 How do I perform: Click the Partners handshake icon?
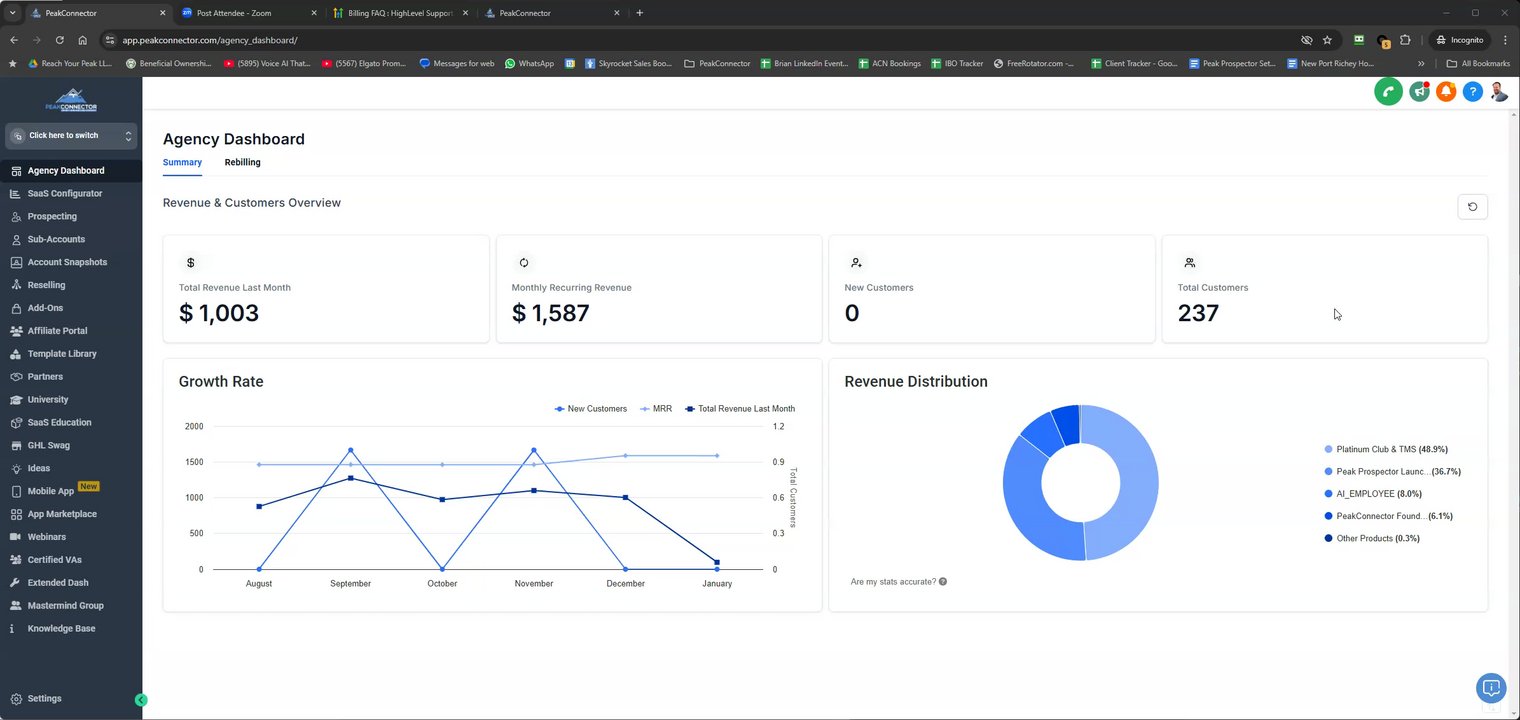click(17, 377)
